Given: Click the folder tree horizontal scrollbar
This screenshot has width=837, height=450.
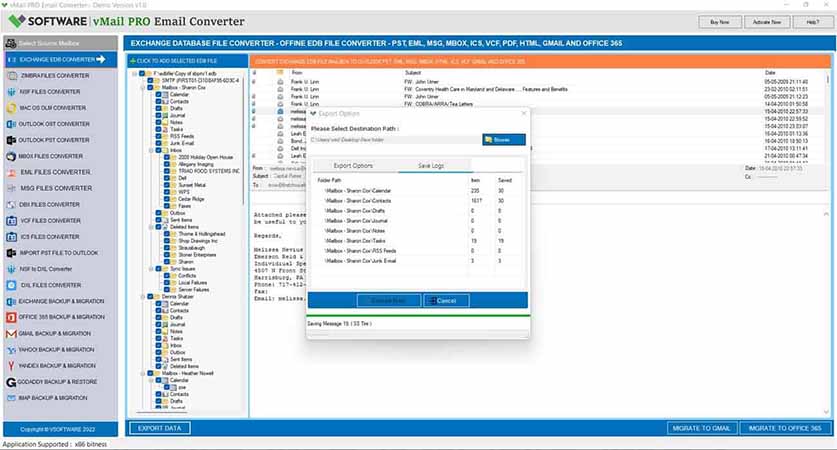Looking at the screenshot, I should pos(161,412).
